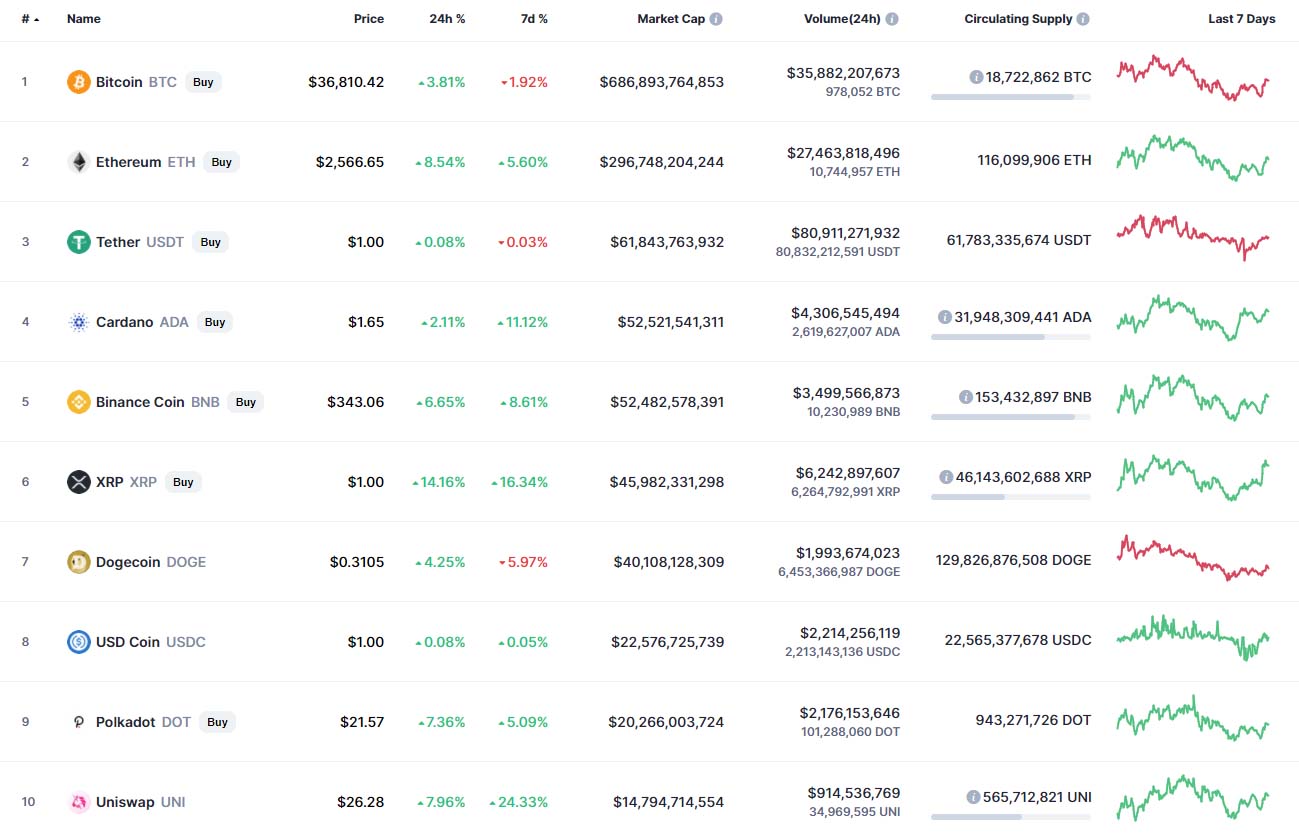This screenshot has width=1299, height=833.
Task: Click Buy button next to Binance Coin
Action: pos(246,402)
